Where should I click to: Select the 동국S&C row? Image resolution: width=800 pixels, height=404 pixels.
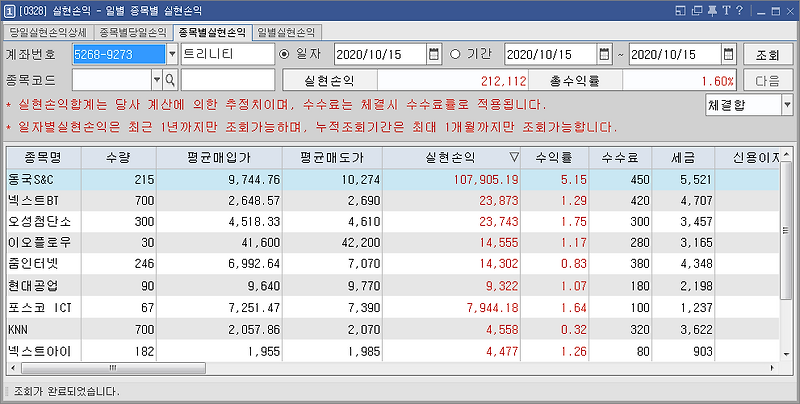pyautogui.click(x=393, y=180)
